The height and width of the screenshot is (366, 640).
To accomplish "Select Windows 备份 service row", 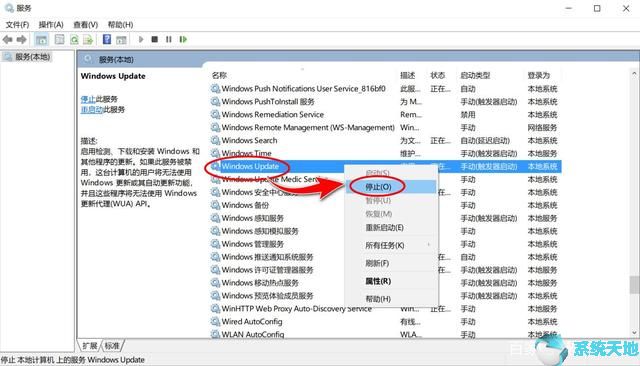I will point(386,205).
